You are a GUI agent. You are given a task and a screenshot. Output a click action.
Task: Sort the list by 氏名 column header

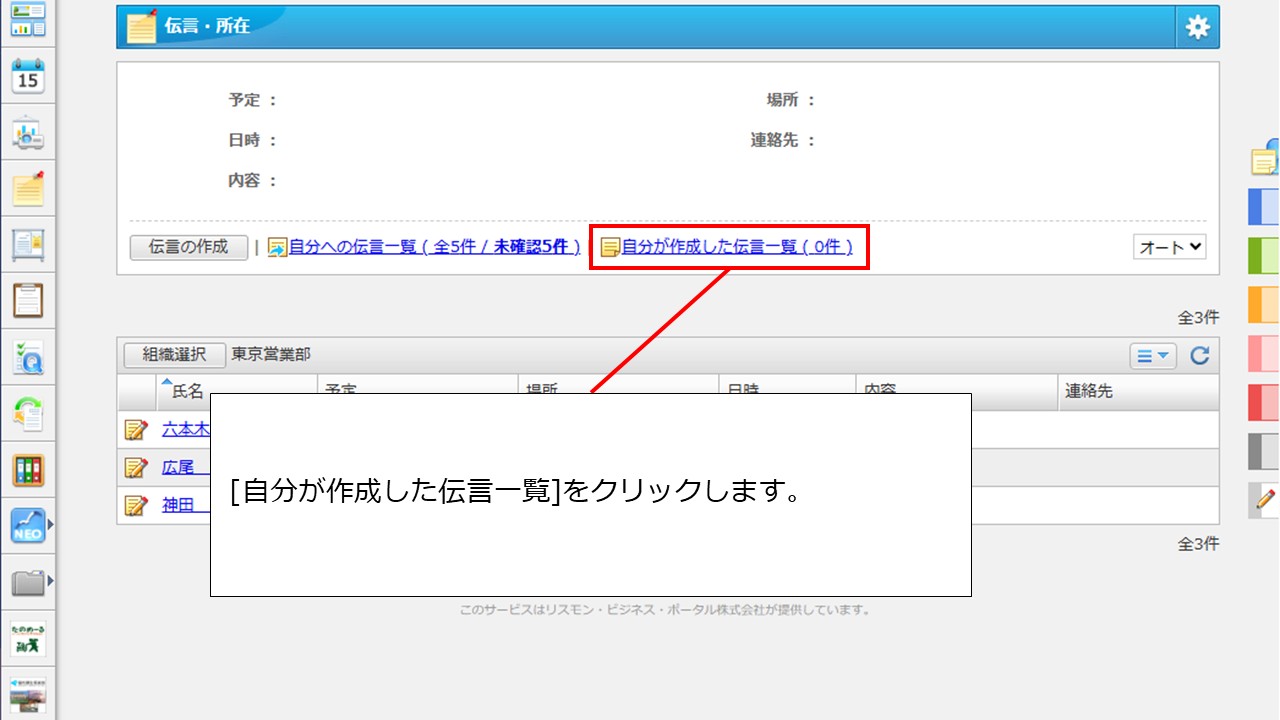point(187,391)
